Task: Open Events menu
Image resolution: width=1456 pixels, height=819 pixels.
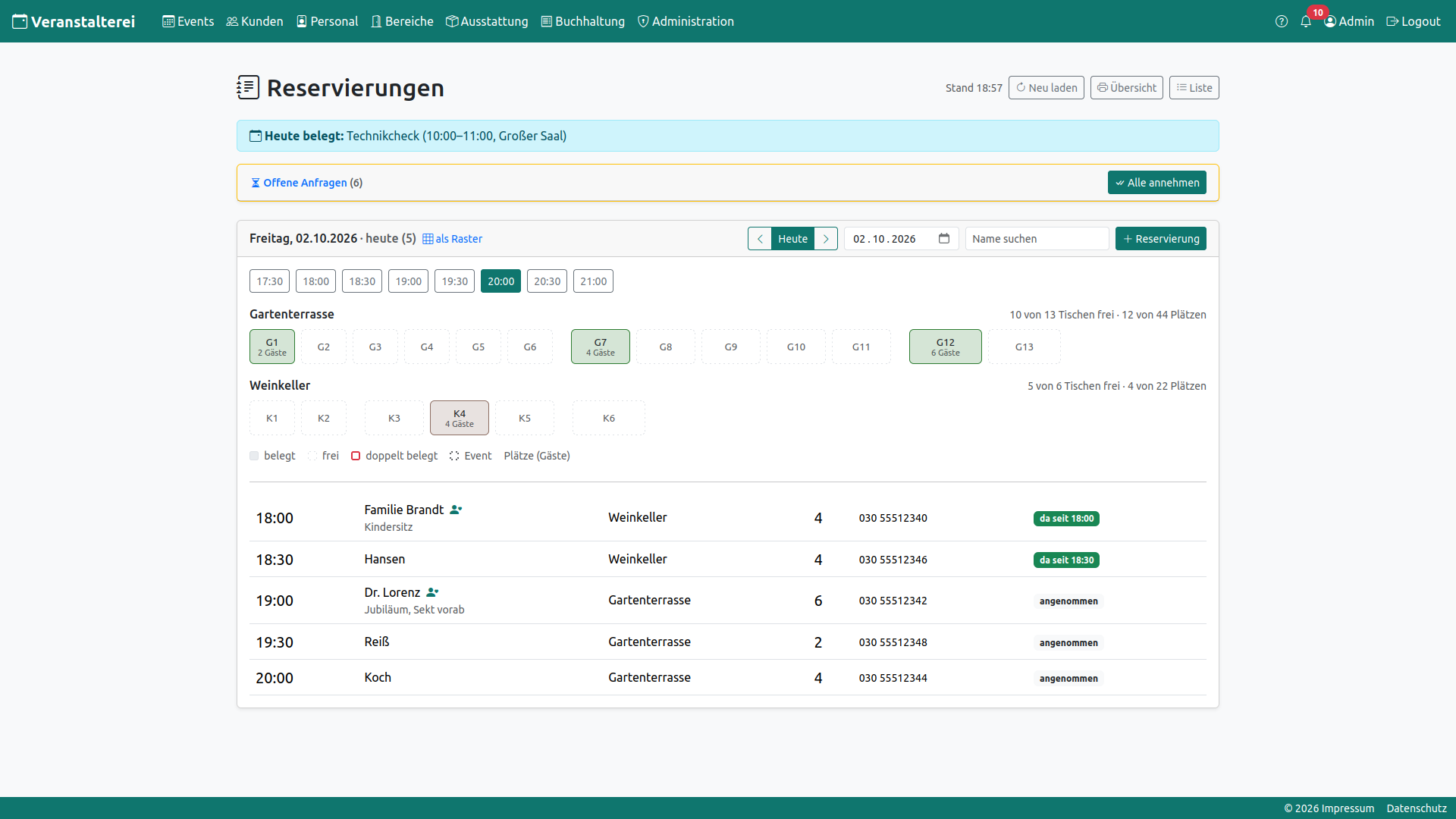Action: coord(188,21)
